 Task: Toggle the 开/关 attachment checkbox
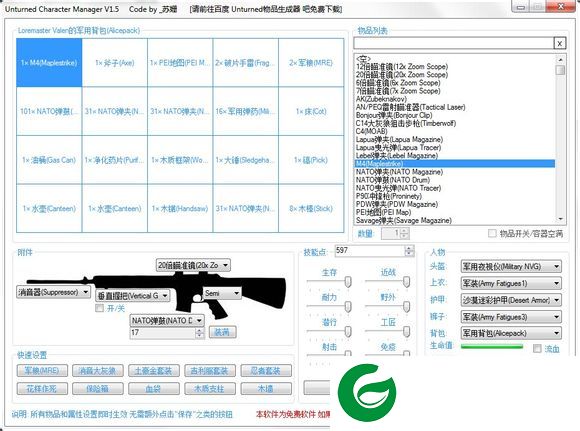(x=99, y=308)
